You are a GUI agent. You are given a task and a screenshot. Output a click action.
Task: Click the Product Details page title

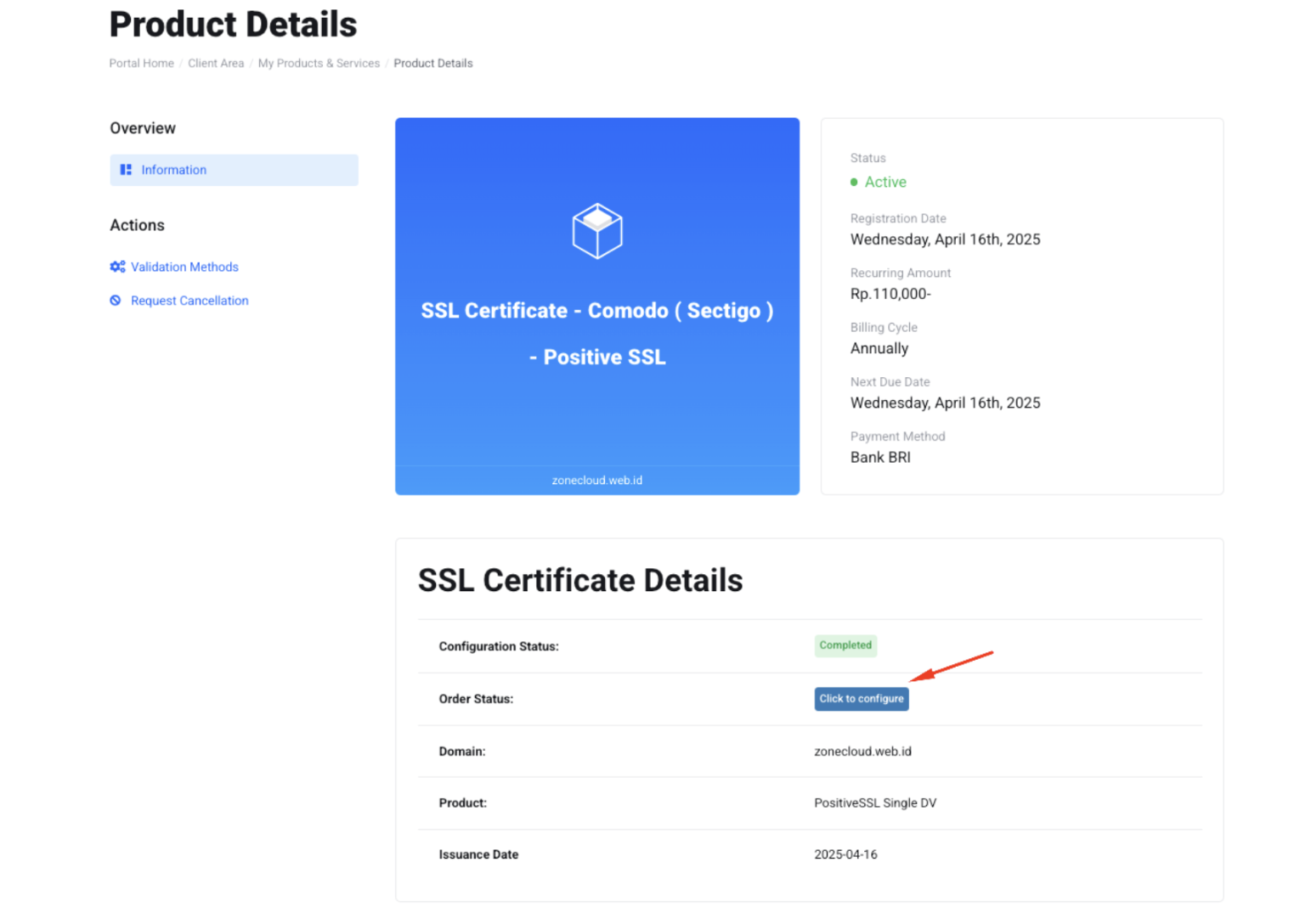pyautogui.click(x=233, y=25)
